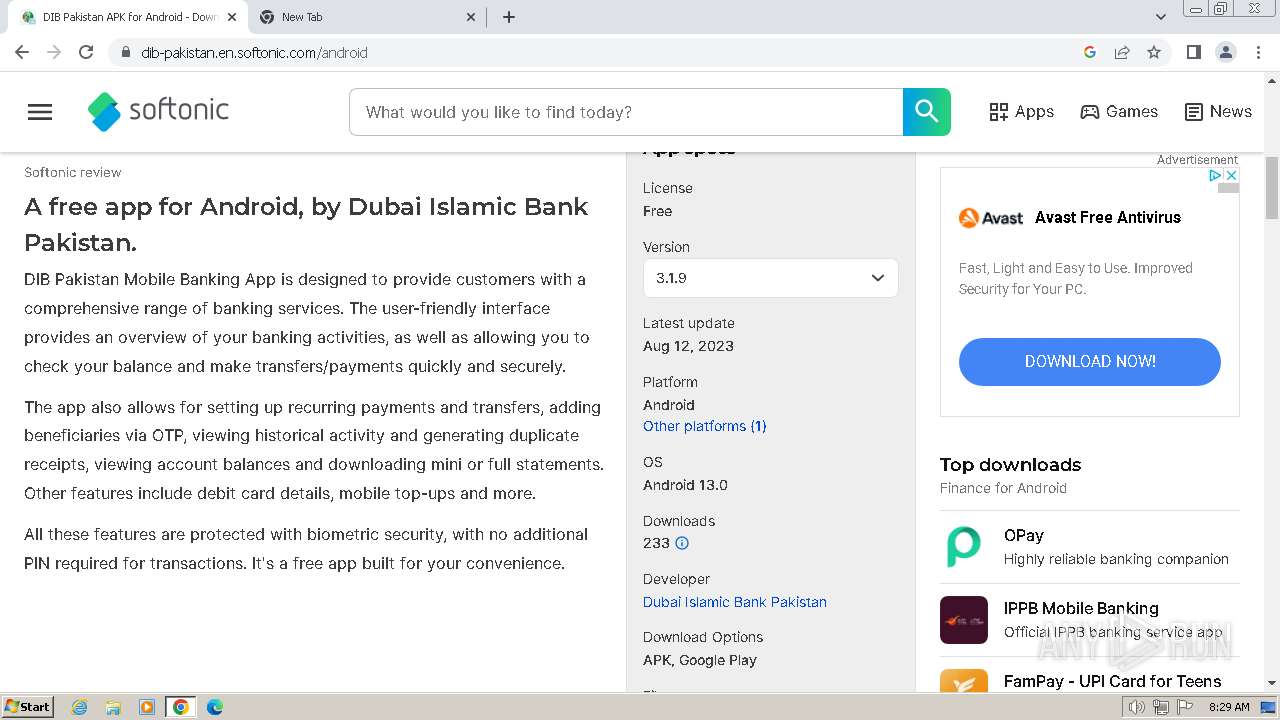Click the Google icon in the address bar
Viewport: 1280px width, 720px height.
1090,52
